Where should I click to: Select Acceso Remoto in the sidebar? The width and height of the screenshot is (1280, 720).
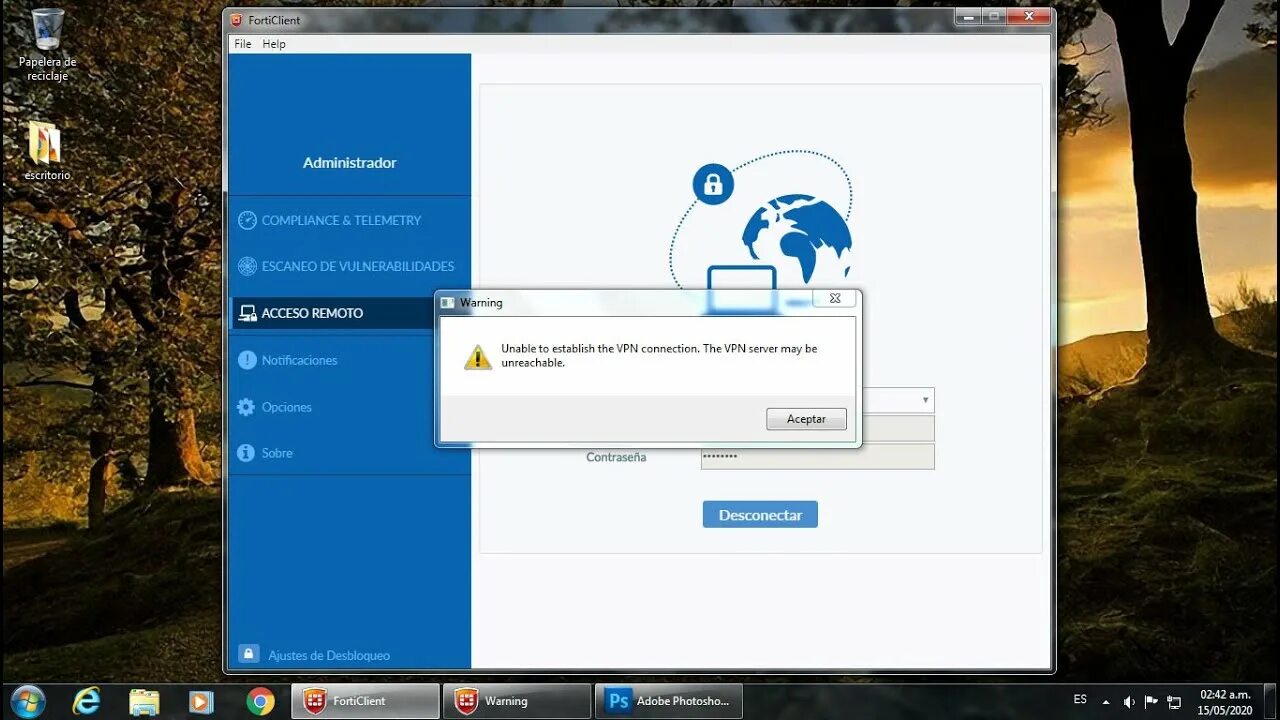tap(349, 313)
